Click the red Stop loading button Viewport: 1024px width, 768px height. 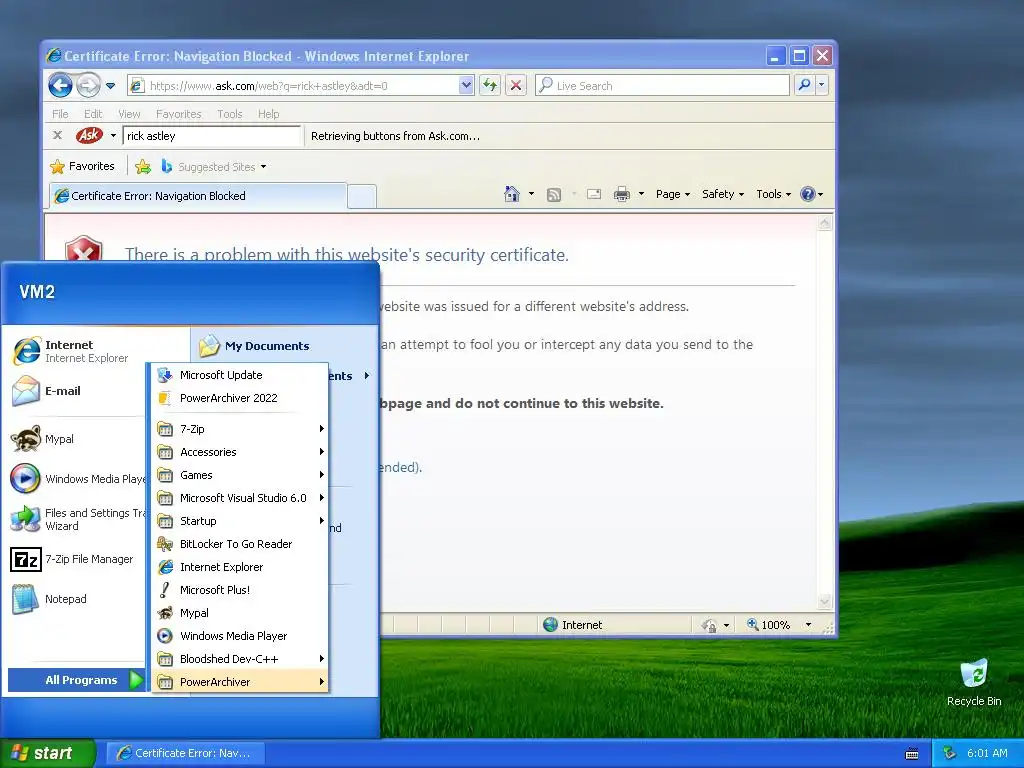click(x=516, y=85)
